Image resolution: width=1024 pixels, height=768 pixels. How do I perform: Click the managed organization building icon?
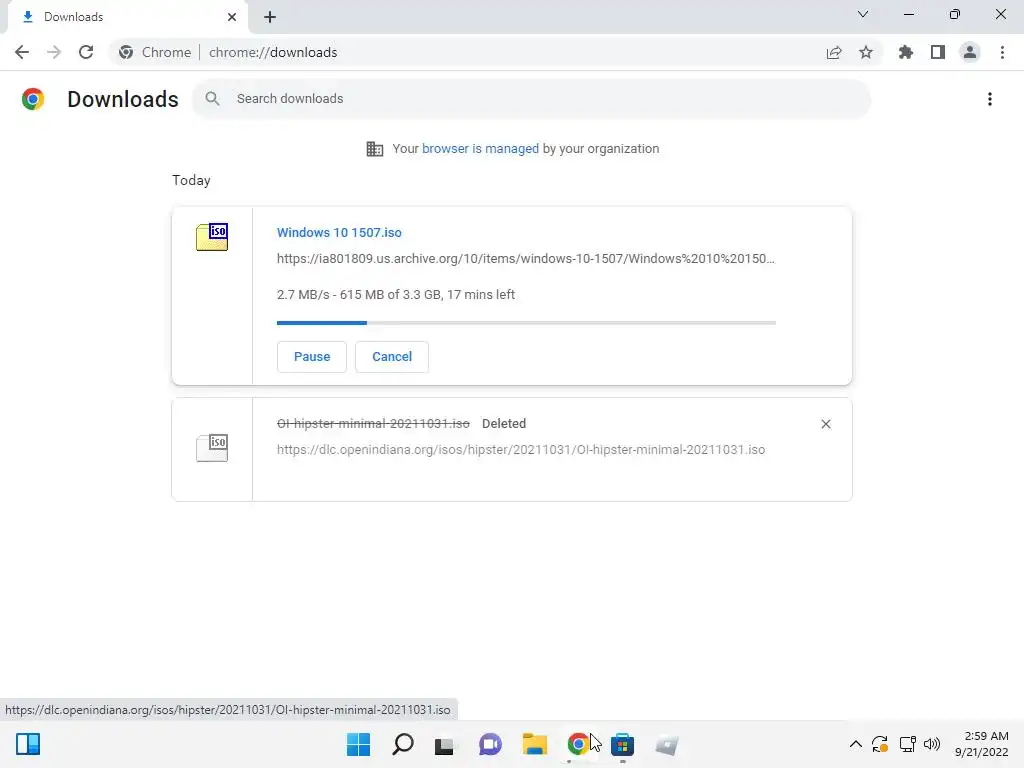(x=375, y=149)
